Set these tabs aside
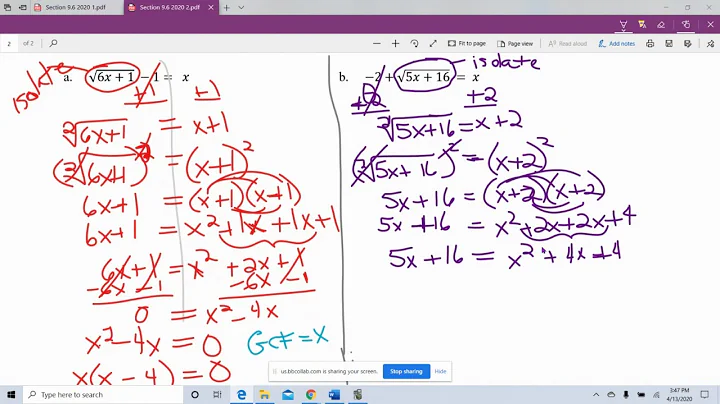Viewport: 720px width, 404px height. pyautogui.click(x=22, y=7)
